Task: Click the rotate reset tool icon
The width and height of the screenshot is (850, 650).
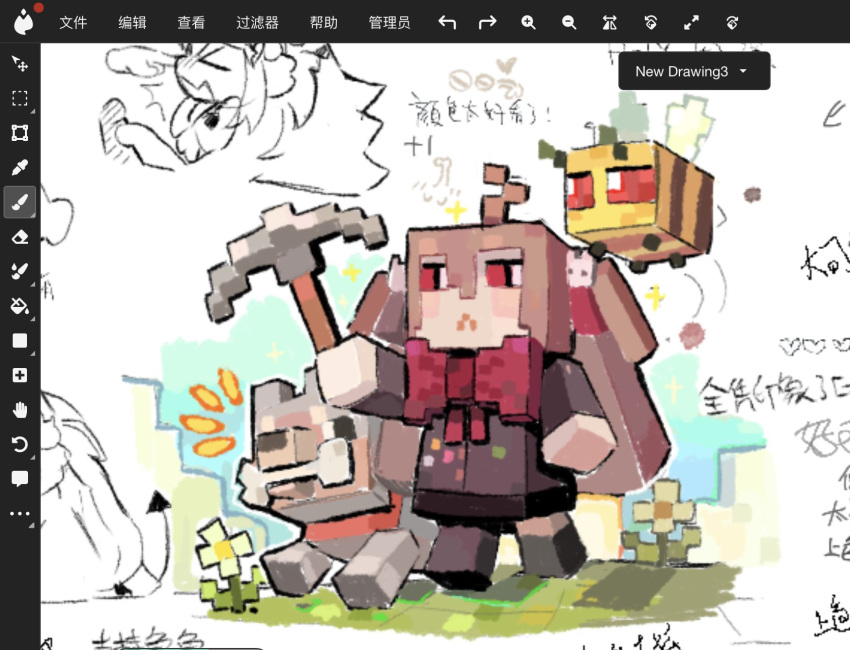Action: tap(20, 445)
